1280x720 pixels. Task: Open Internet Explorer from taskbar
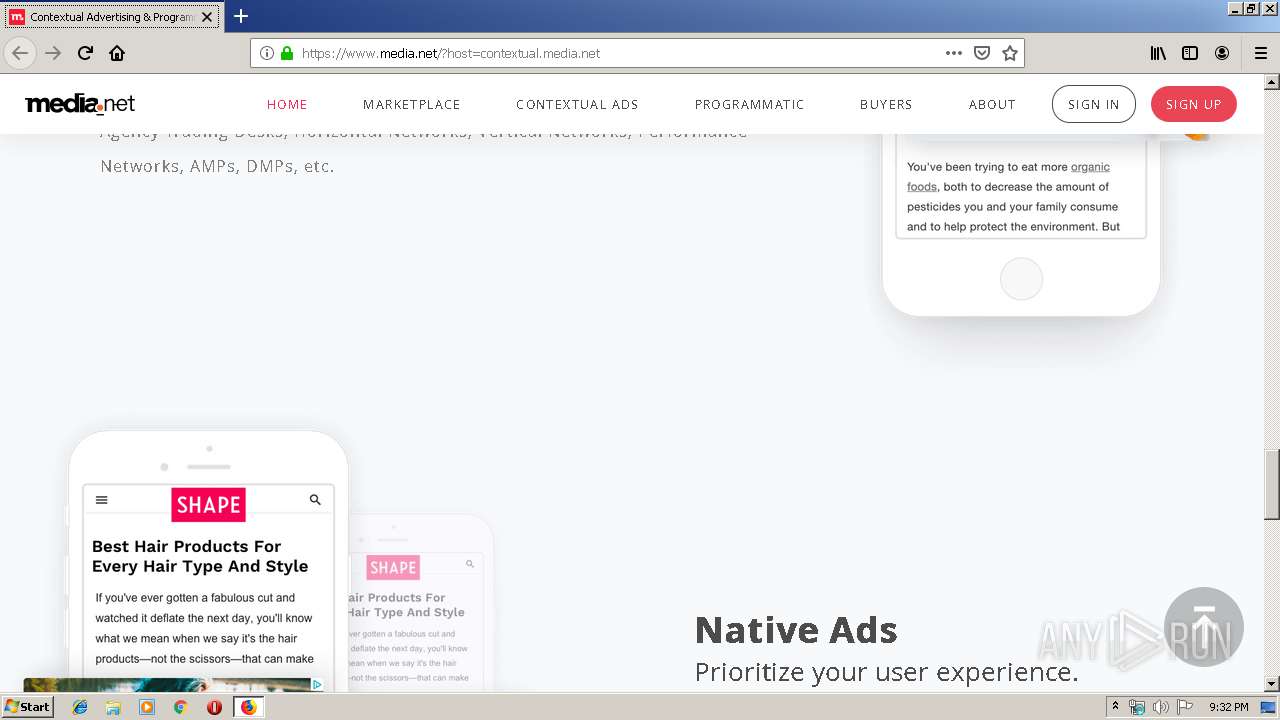pos(80,707)
